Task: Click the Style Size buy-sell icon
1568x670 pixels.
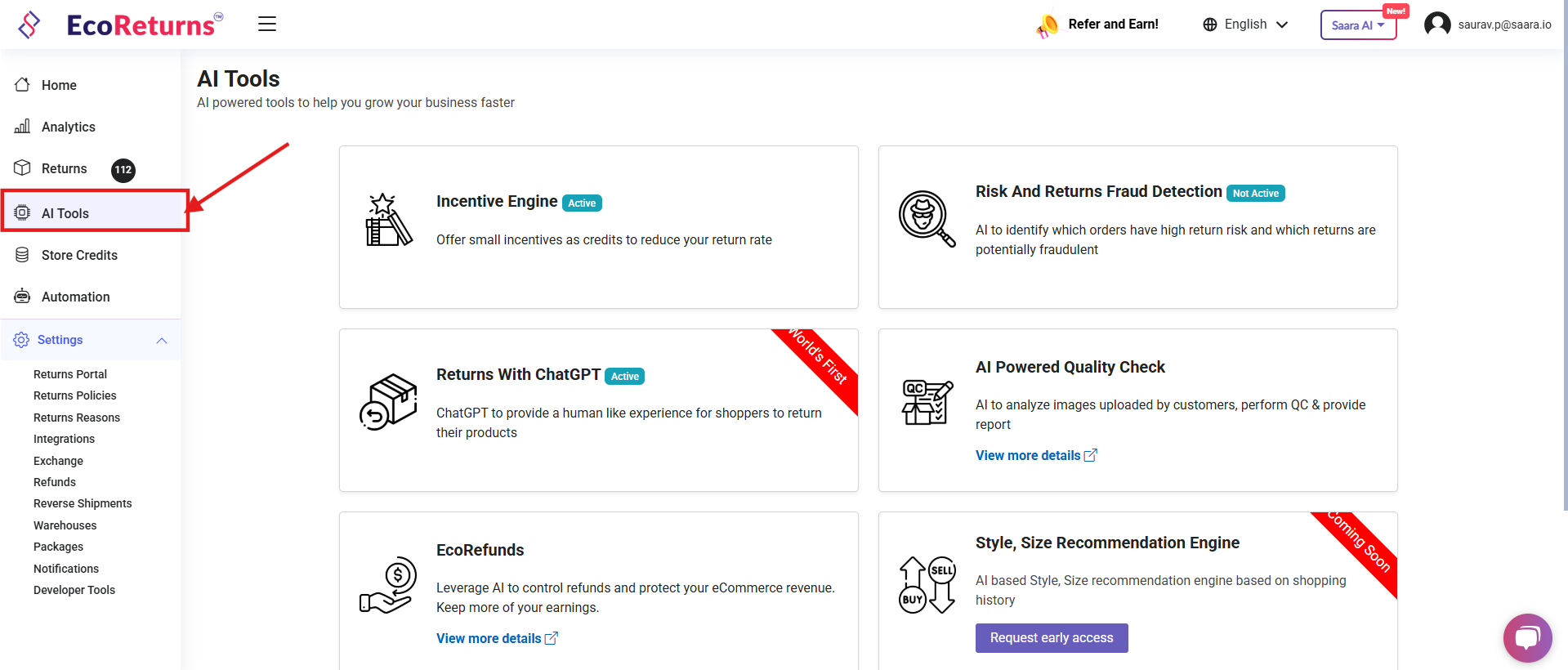Action: tap(927, 585)
